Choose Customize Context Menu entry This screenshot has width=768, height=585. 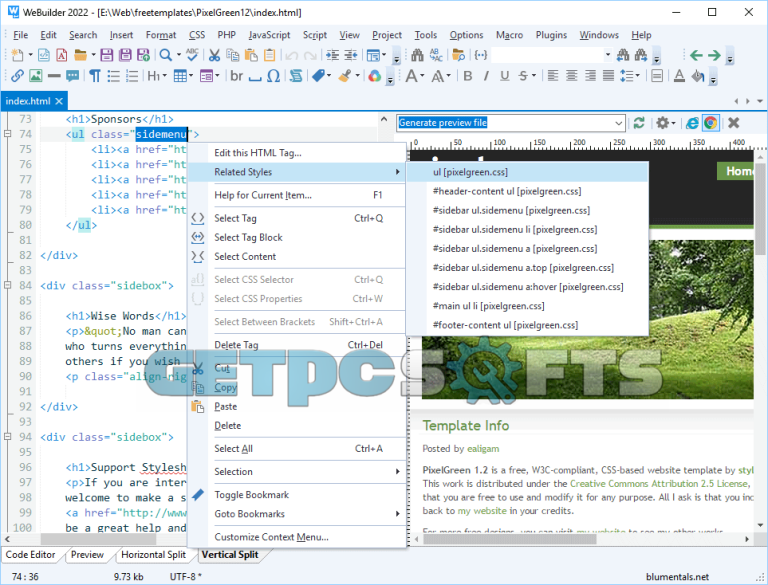(x=297, y=537)
